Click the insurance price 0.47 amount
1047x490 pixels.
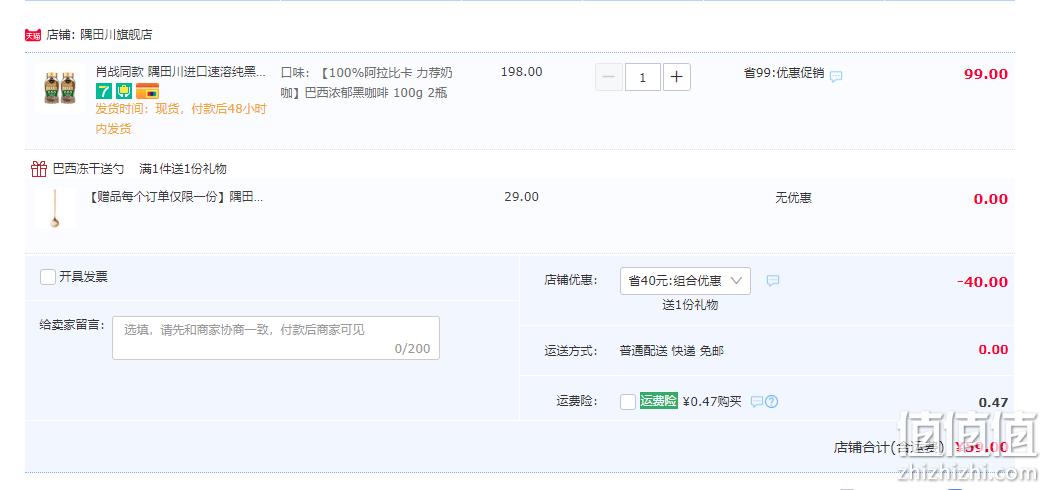(994, 403)
